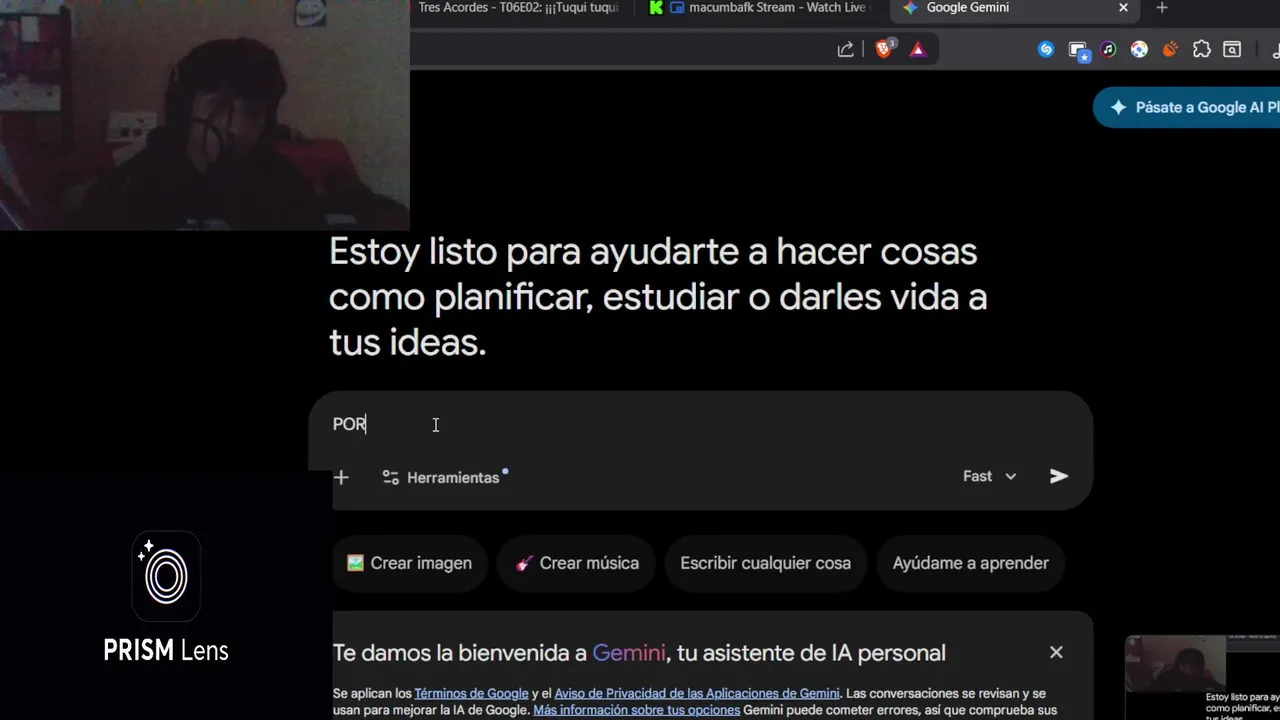Click the small stream preview thumbnail
This screenshot has width=1280, height=720.
[x=1202, y=677]
